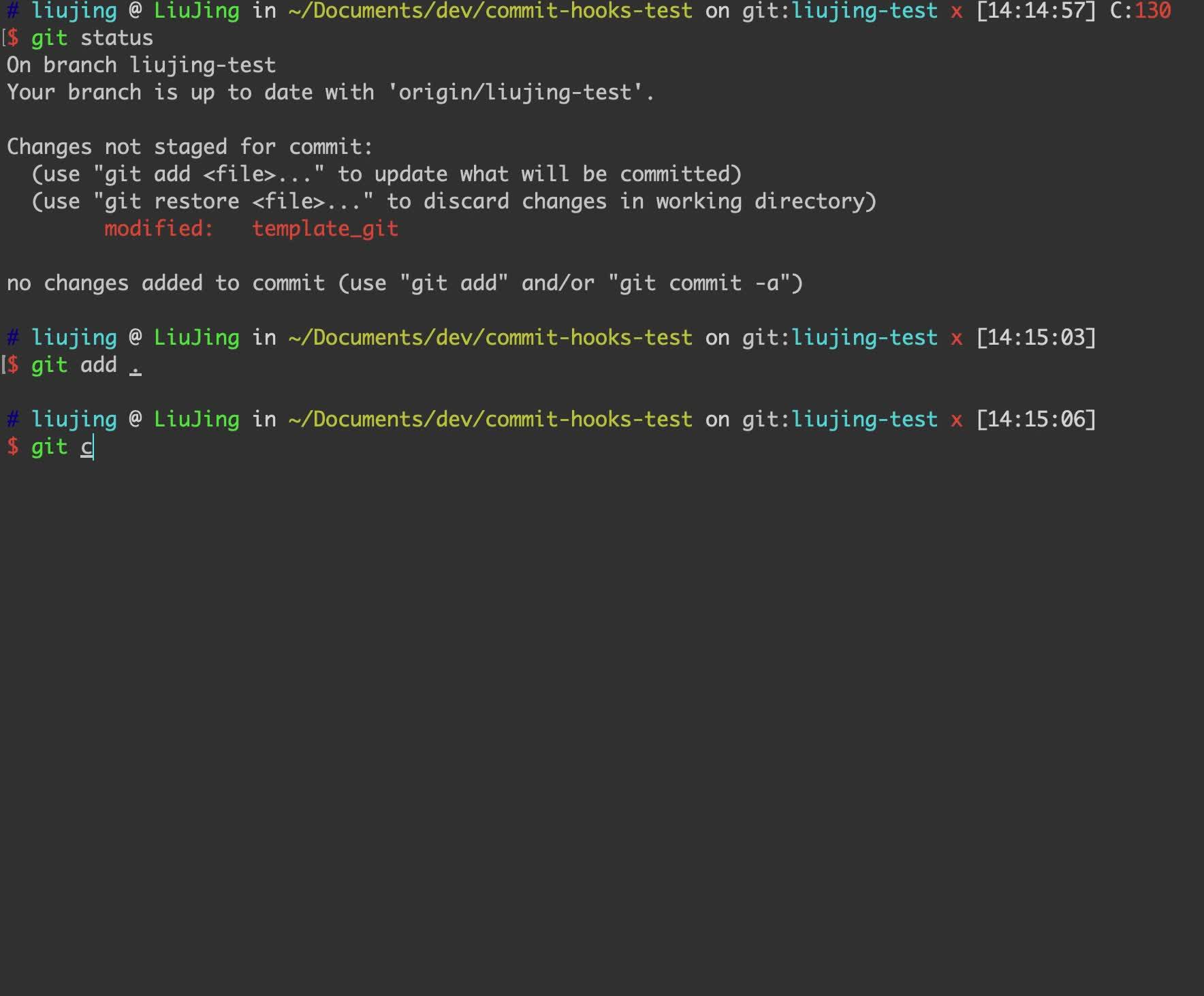Image resolution: width=1204 pixels, height=996 pixels.
Task: Select the line 'Changes not staged for commit:'
Action: [x=187, y=146]
